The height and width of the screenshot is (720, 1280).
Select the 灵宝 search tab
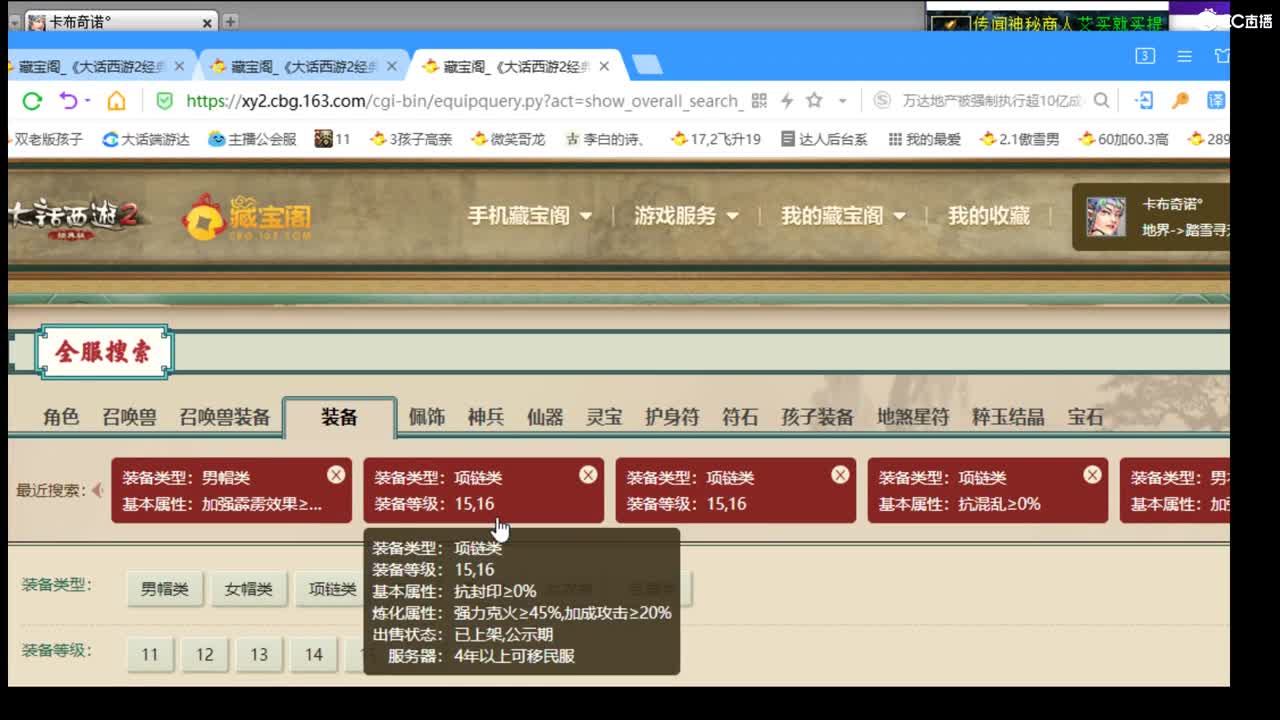tap(604, 417)
